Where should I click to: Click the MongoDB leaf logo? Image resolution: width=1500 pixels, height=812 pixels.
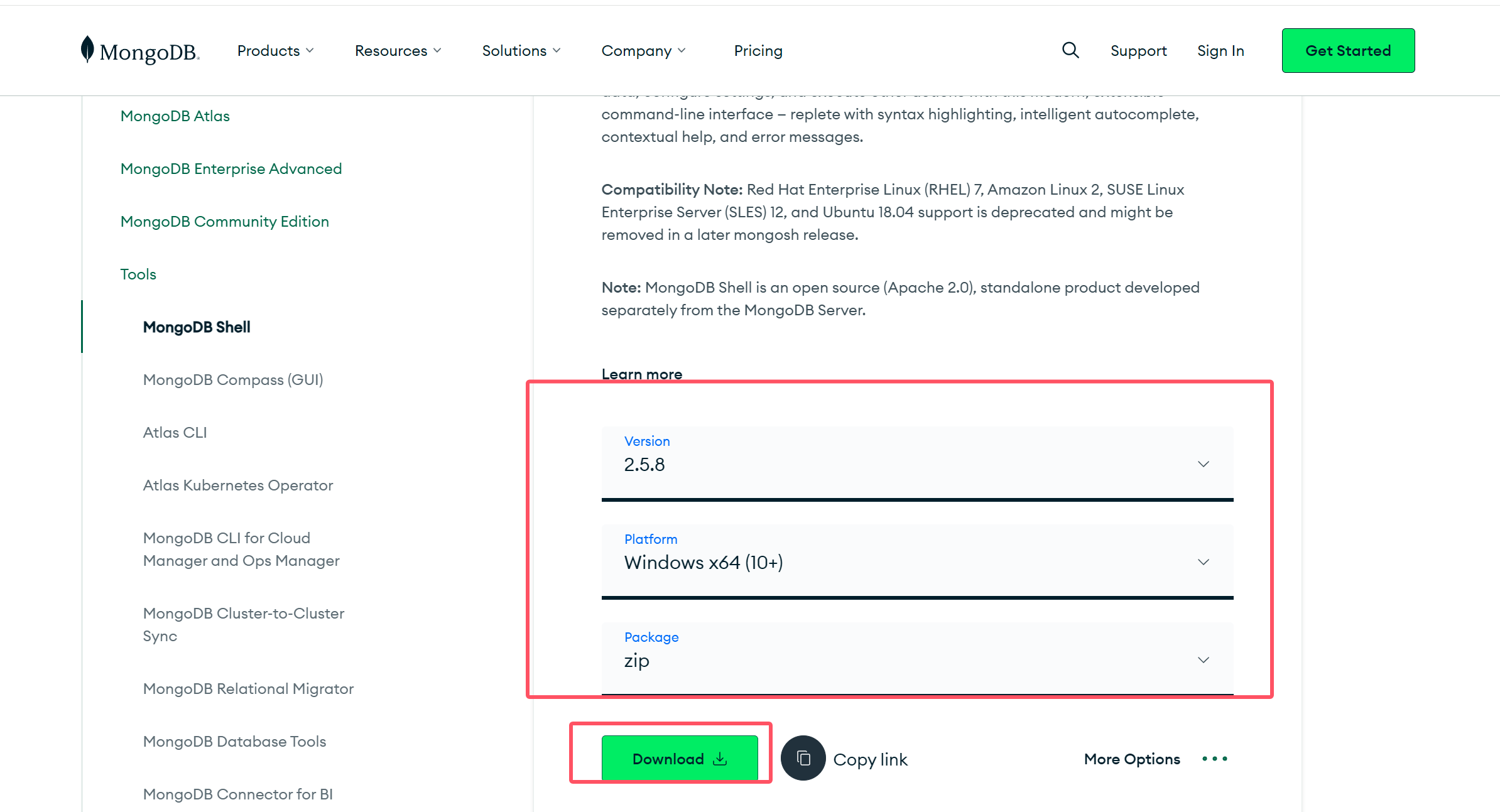[x=87, y=50]
